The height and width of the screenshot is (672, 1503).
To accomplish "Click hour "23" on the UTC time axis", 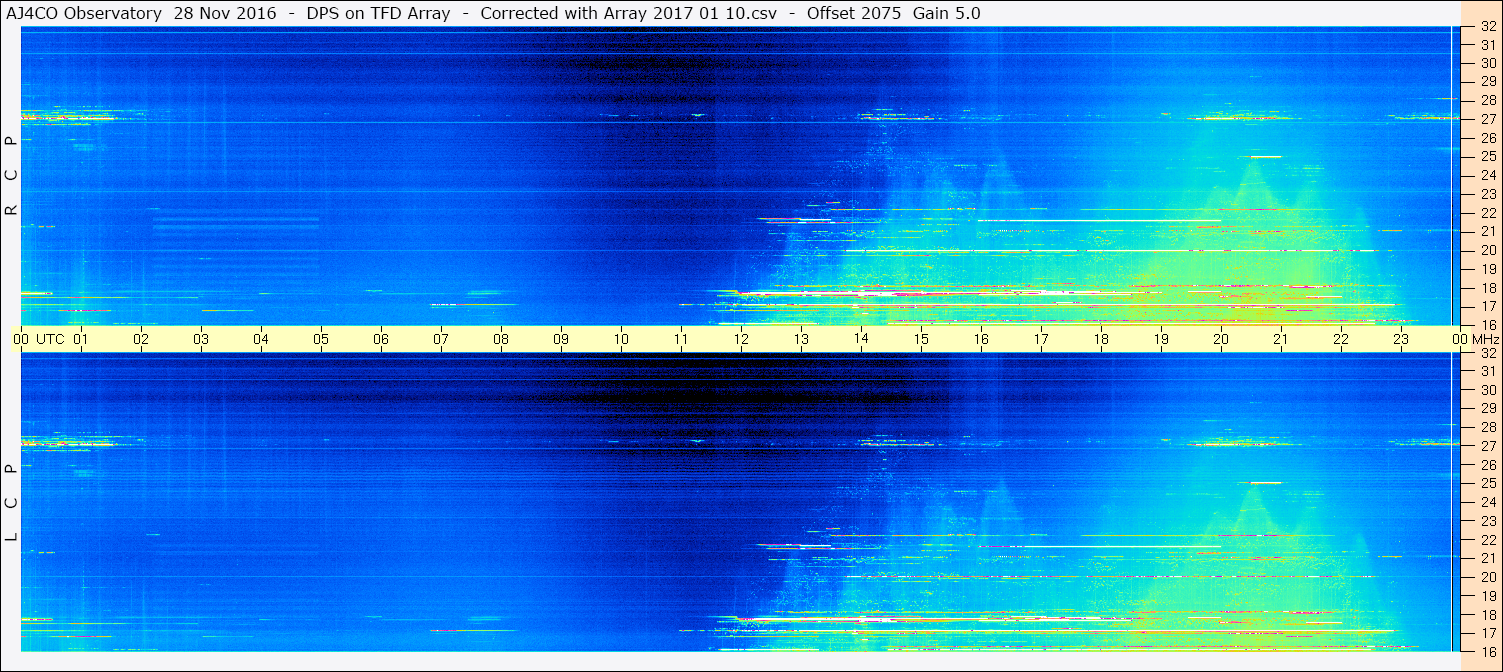I will coord(1401,339).
